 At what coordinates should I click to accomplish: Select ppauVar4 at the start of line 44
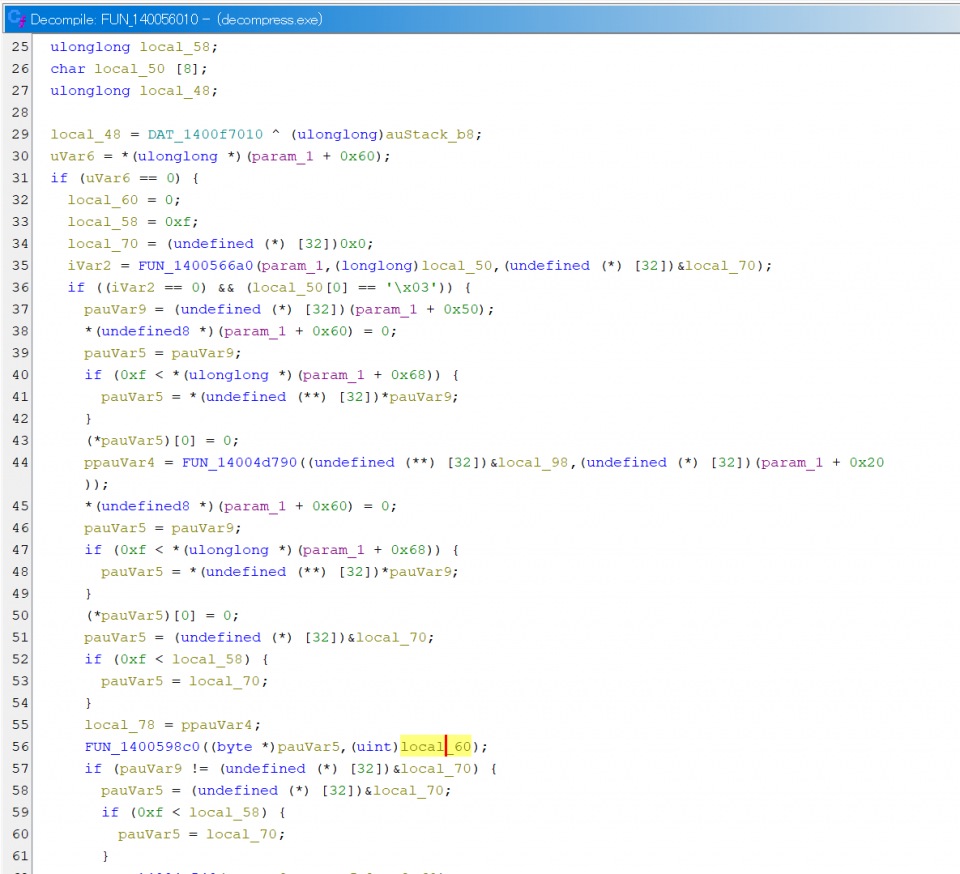pos(119,463)
